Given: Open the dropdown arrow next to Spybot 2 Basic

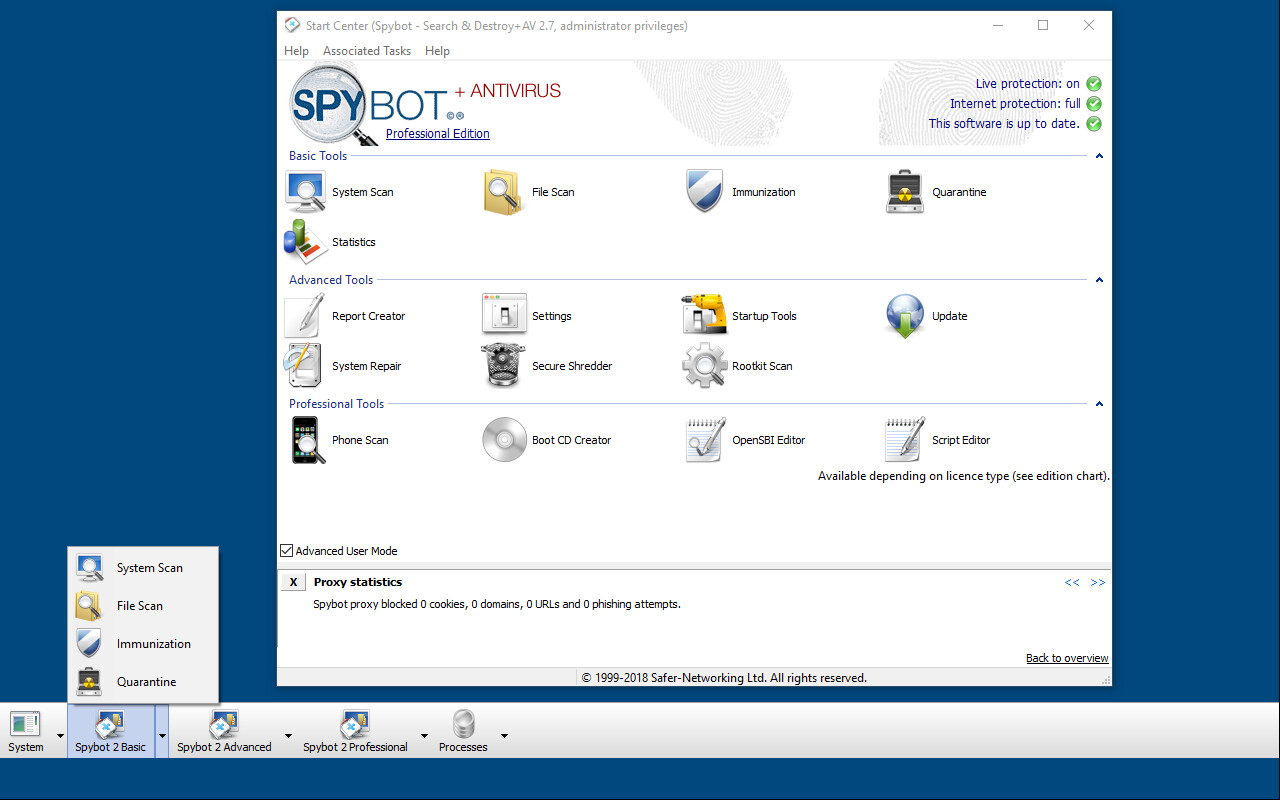Looking at the screenshot, I should [x=162, y=735].
